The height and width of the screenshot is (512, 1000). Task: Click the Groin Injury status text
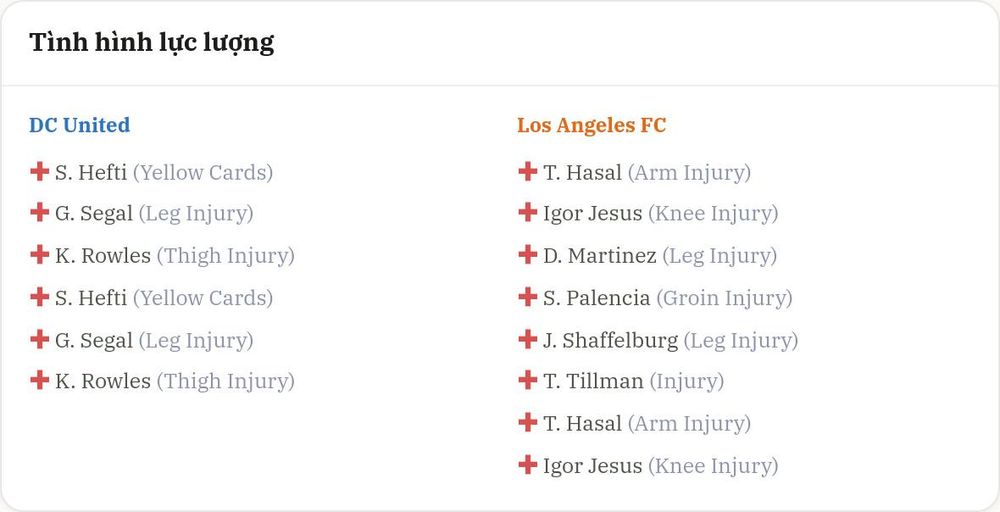click(724, 298)
